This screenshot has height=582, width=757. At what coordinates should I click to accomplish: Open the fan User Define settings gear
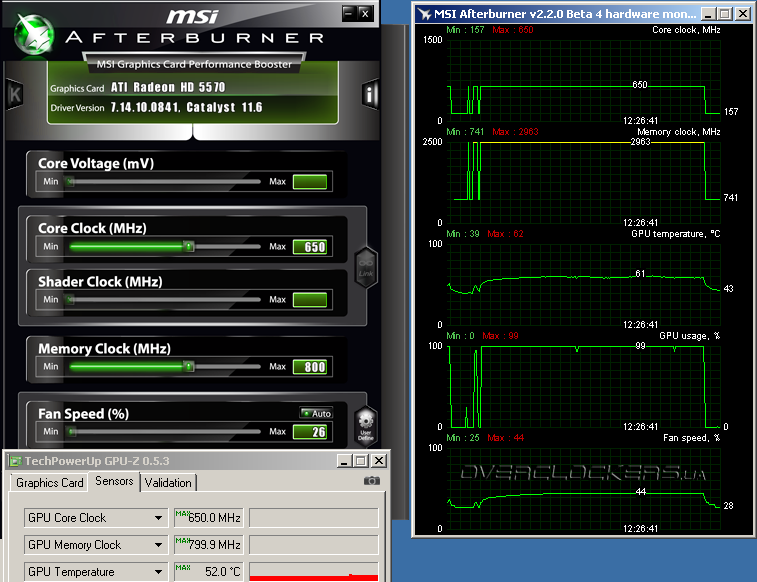tap(365, 427)
